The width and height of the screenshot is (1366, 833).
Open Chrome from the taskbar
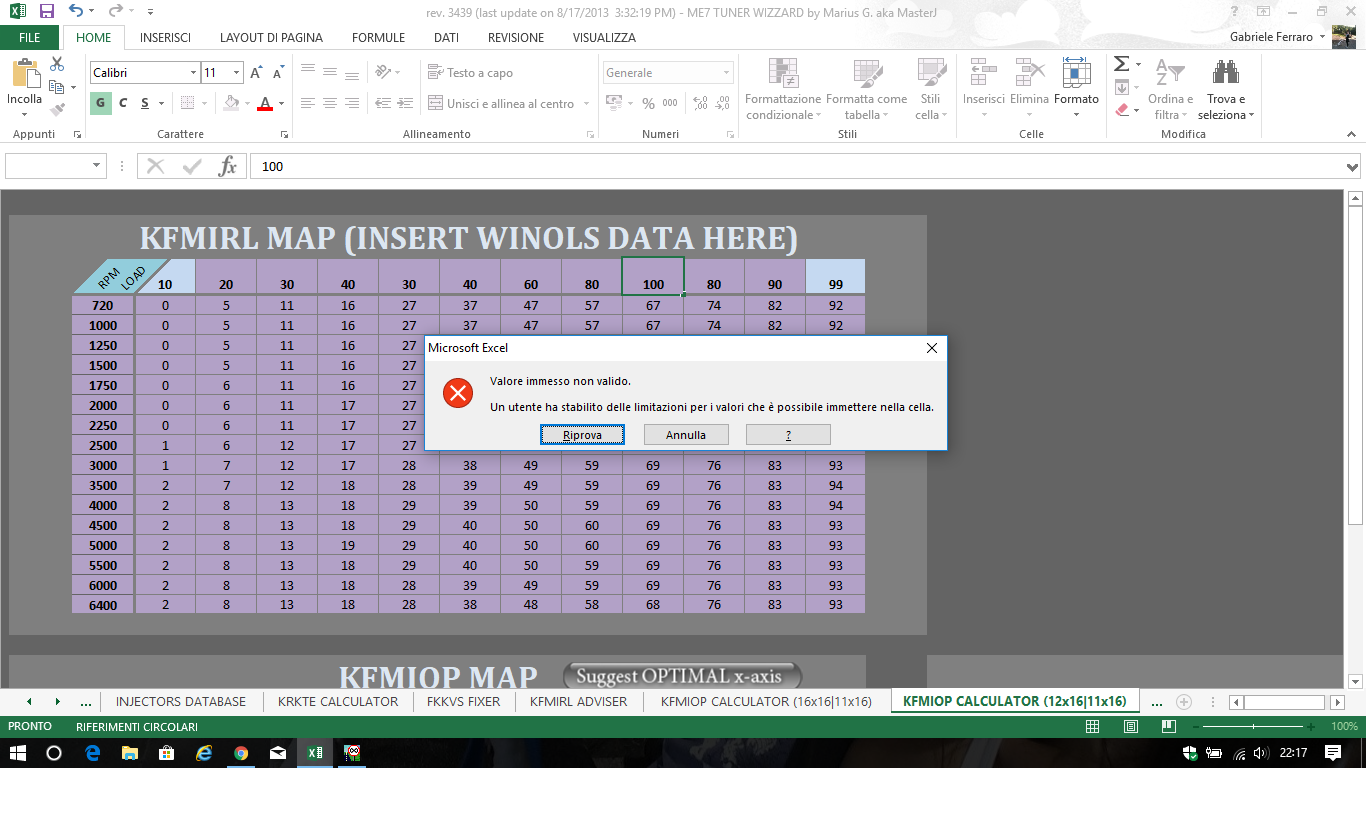[241, 753]
